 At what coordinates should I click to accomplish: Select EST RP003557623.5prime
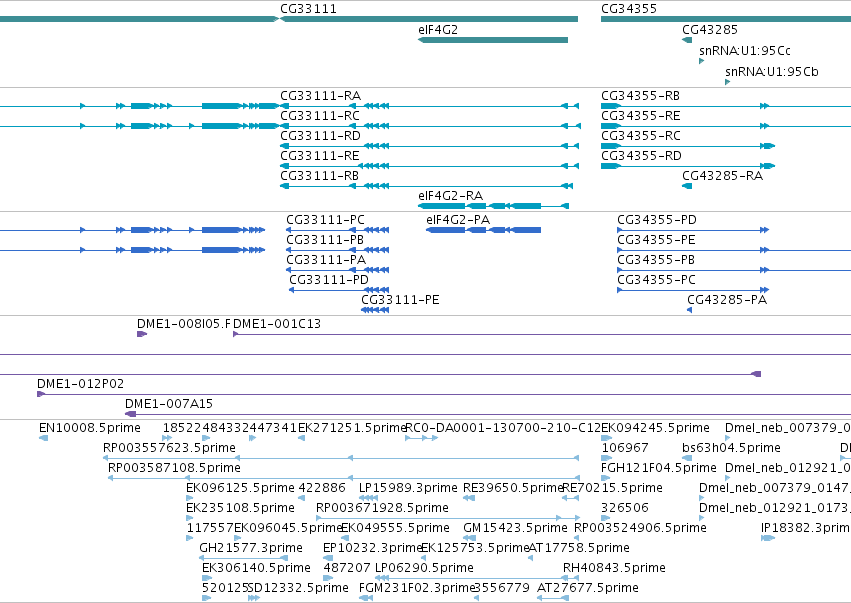coord(169,448)
